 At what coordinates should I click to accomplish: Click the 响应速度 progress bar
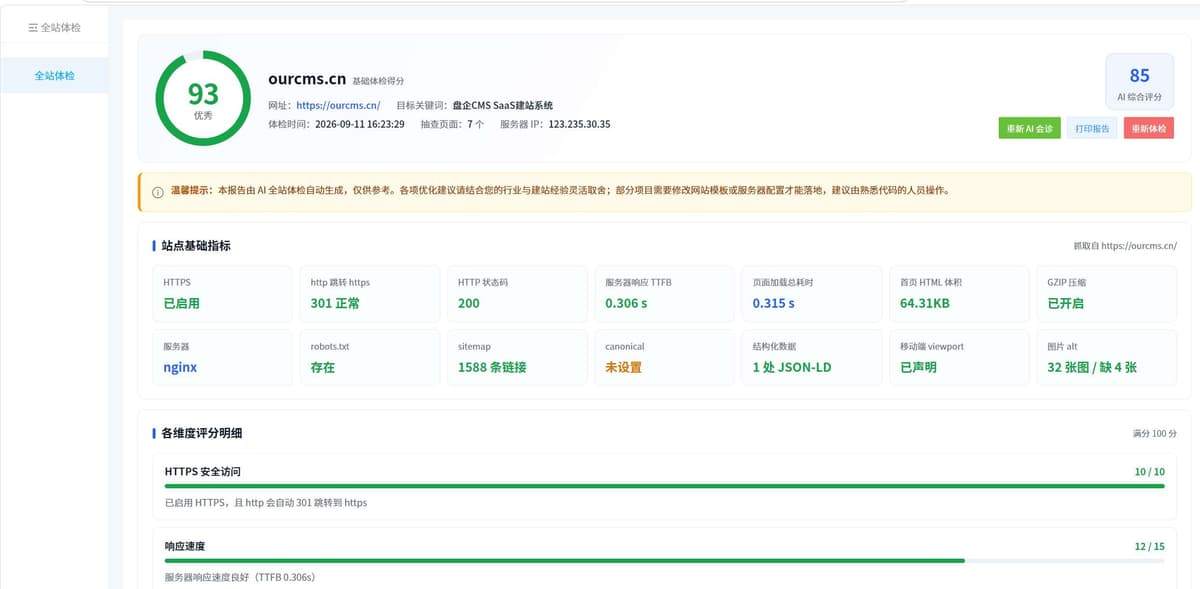tap(664, 561)
